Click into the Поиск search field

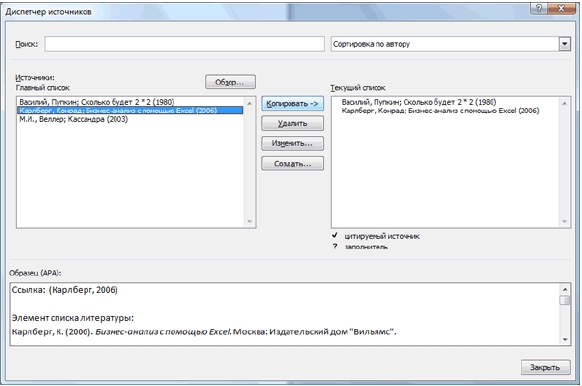click(184, 44)
